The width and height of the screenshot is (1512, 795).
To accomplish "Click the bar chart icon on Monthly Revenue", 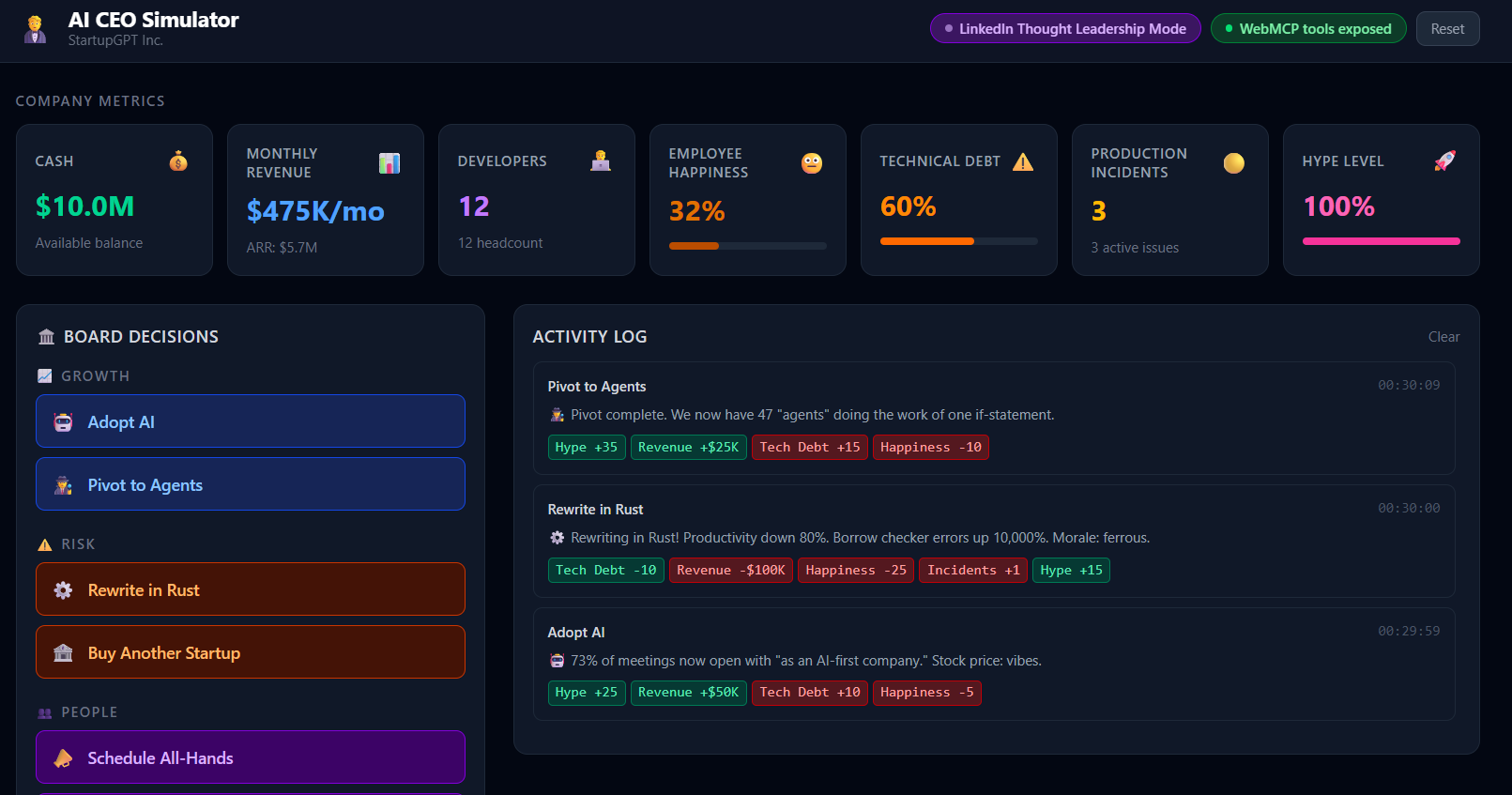I will point(389,163).
